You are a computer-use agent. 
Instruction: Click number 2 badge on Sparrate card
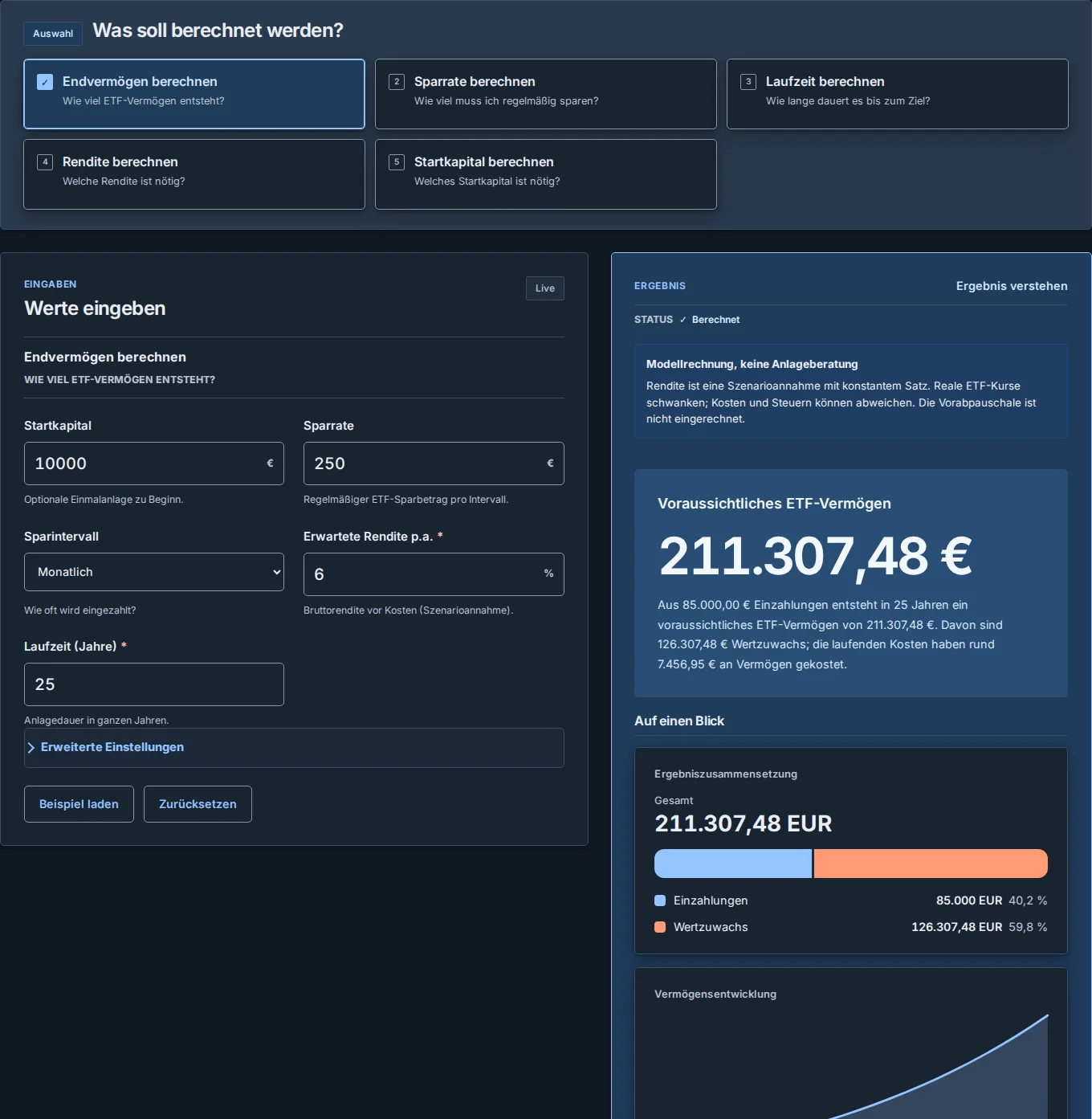397,82
